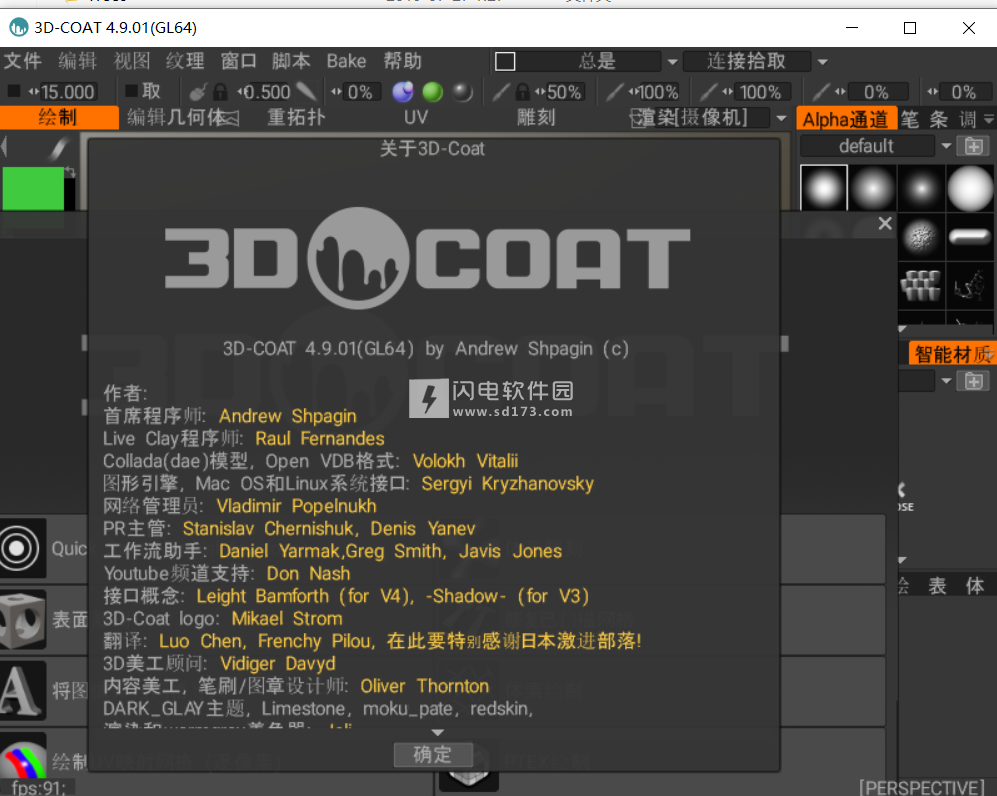Viewport: 997px width, 796px height.
Task: Open the 脚本 menu
Action: [x=291, y=61]
